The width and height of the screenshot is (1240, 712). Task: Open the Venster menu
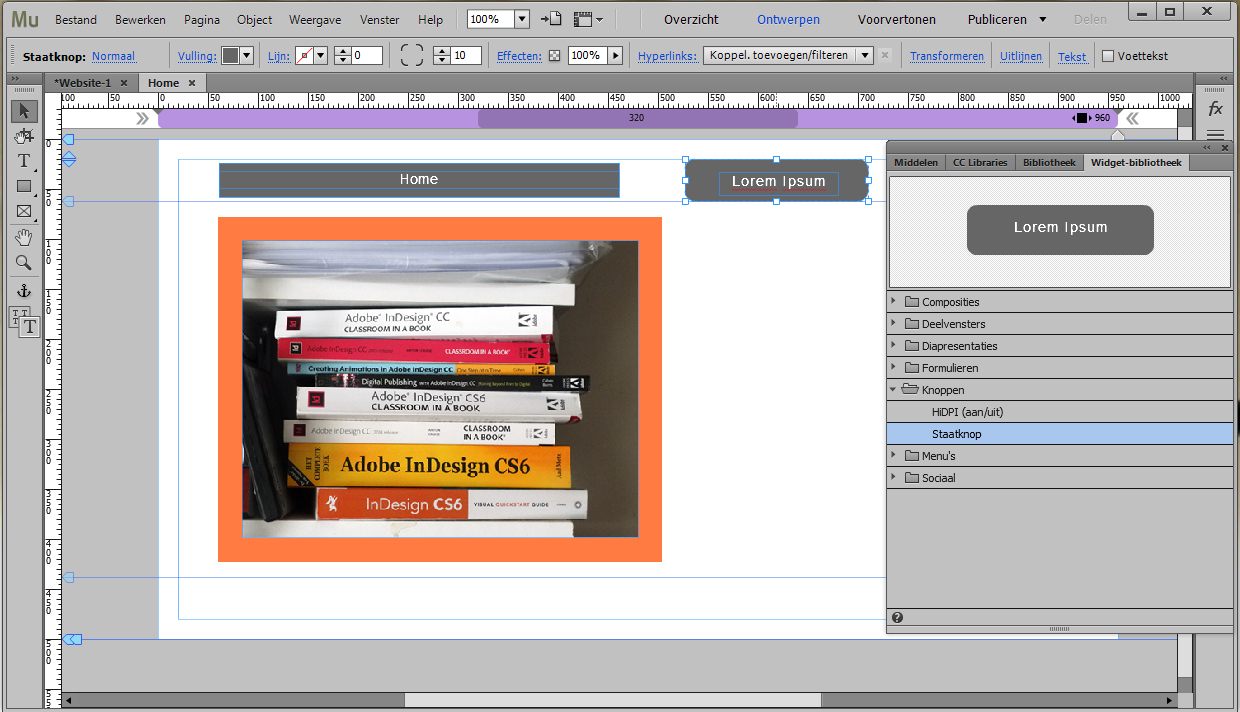(380, 19)
